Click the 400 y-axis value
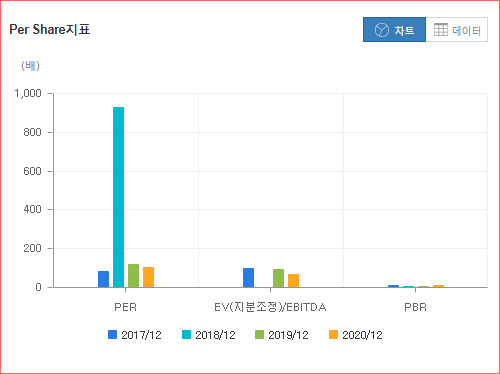 click(32, 210)
